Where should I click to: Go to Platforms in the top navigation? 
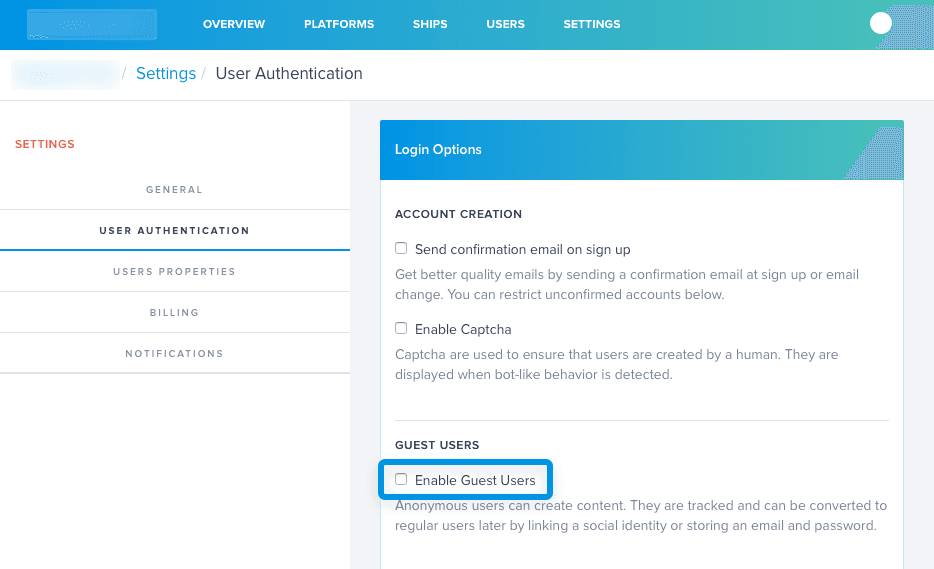point(339,24)
